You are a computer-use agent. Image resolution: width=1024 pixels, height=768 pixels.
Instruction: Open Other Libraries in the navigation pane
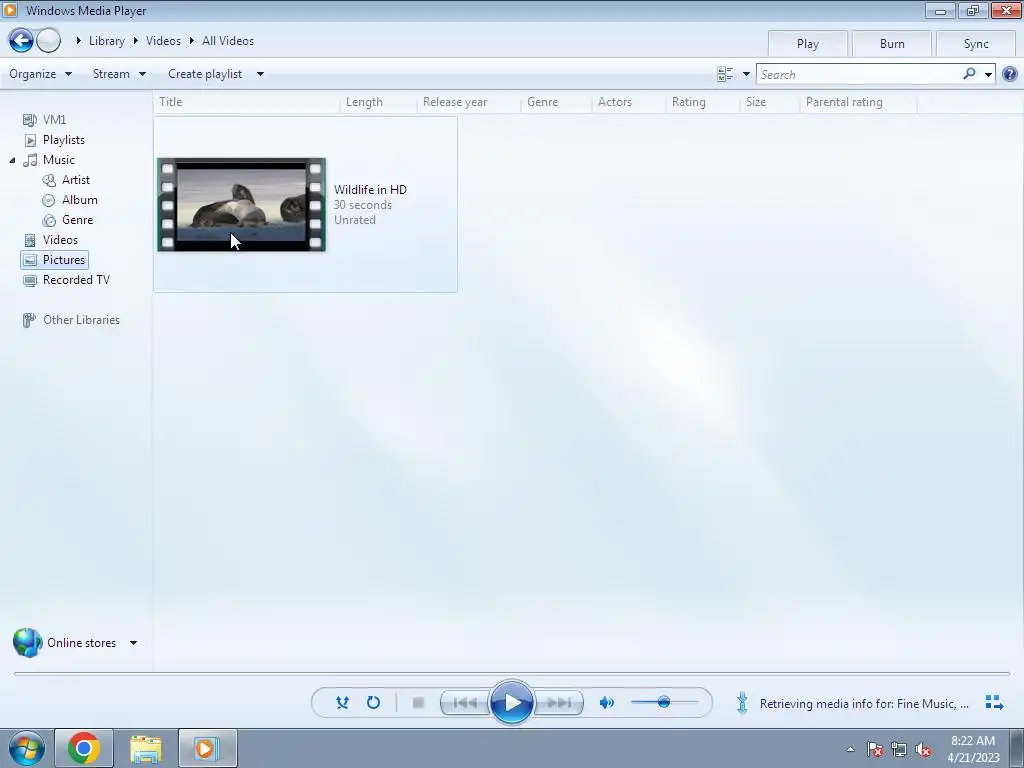(x=81, y=319)
